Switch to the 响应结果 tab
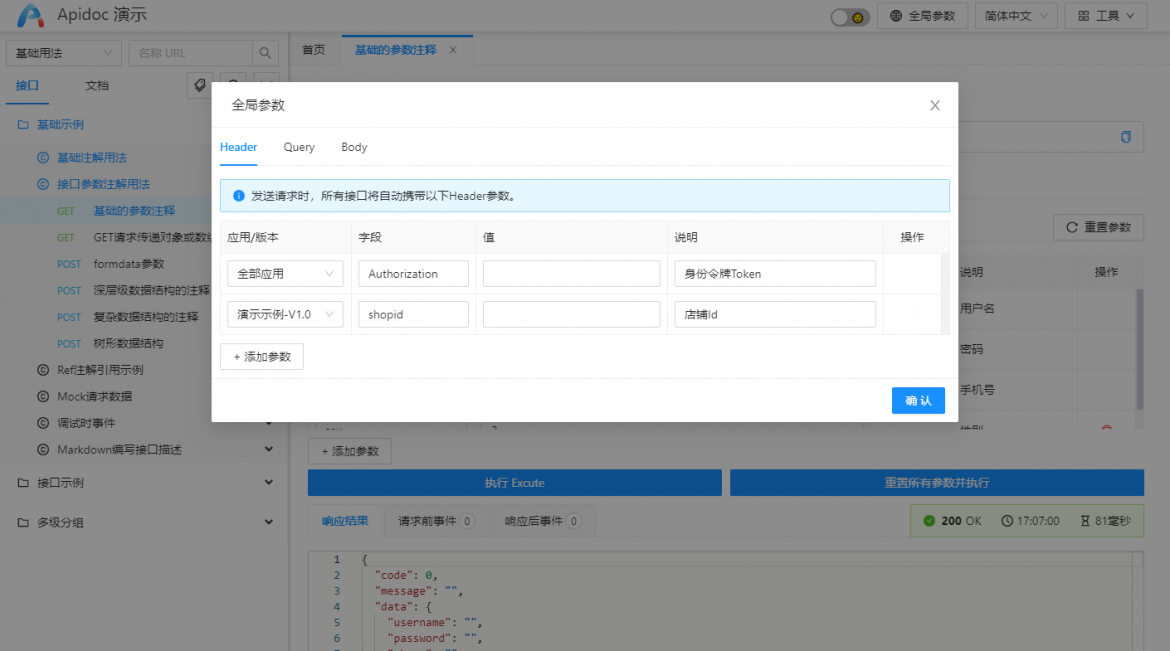The height and width of the screenshot is (651, 1170). coord(345,521)
